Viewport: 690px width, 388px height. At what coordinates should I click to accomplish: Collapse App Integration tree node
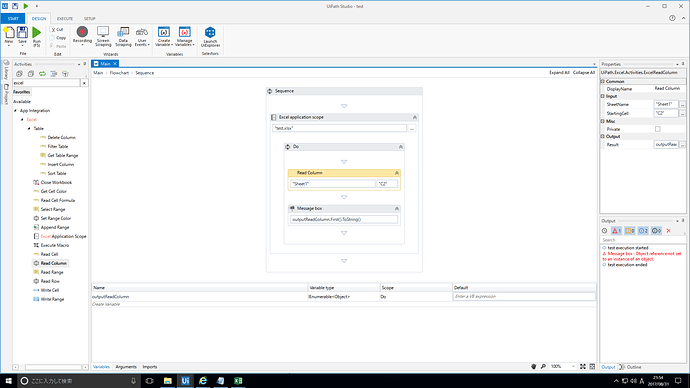point(15,111)
